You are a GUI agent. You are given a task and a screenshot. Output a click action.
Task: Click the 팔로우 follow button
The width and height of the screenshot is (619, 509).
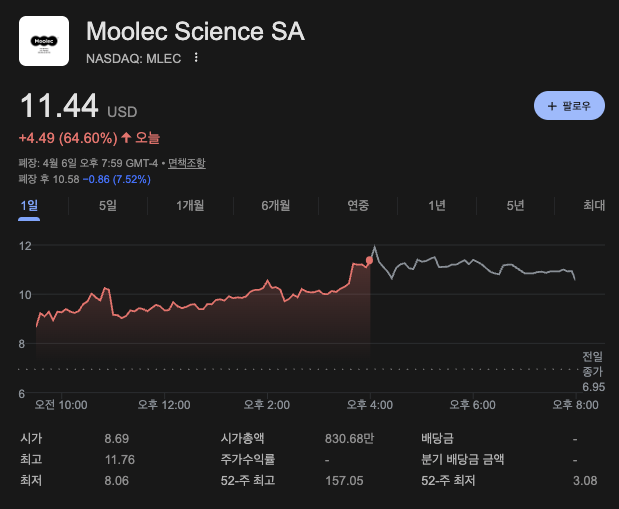pyautogui.click(x=569, y=105)
